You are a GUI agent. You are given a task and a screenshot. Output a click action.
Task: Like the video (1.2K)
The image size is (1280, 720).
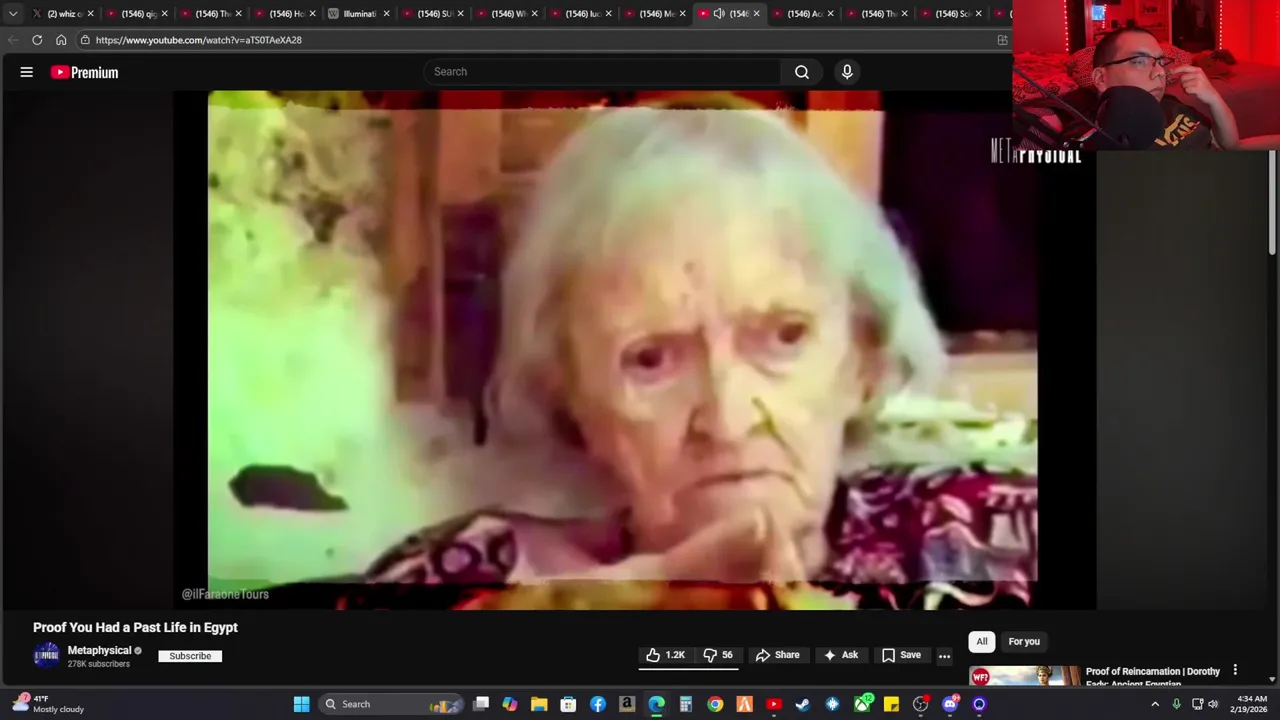pyautogui.click(x=665, y=655)
